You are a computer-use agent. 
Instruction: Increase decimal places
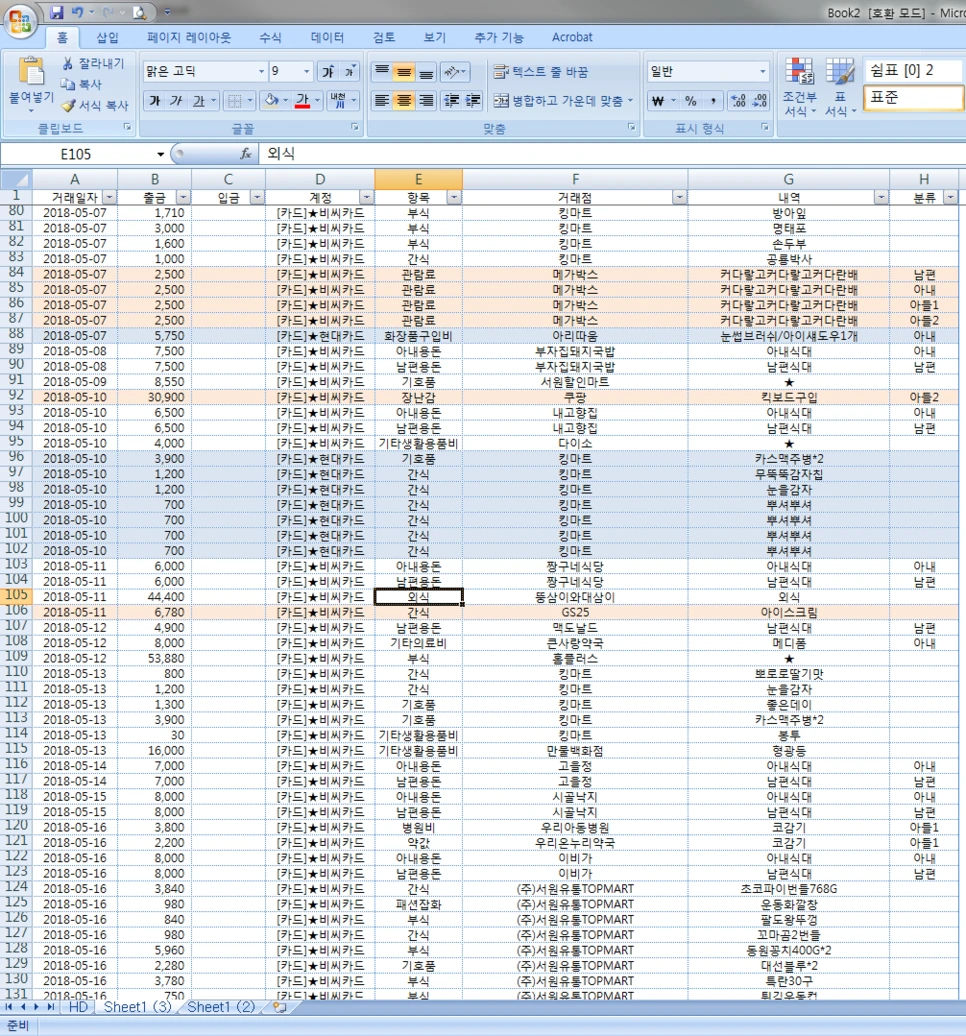click(x=738, y=100)
